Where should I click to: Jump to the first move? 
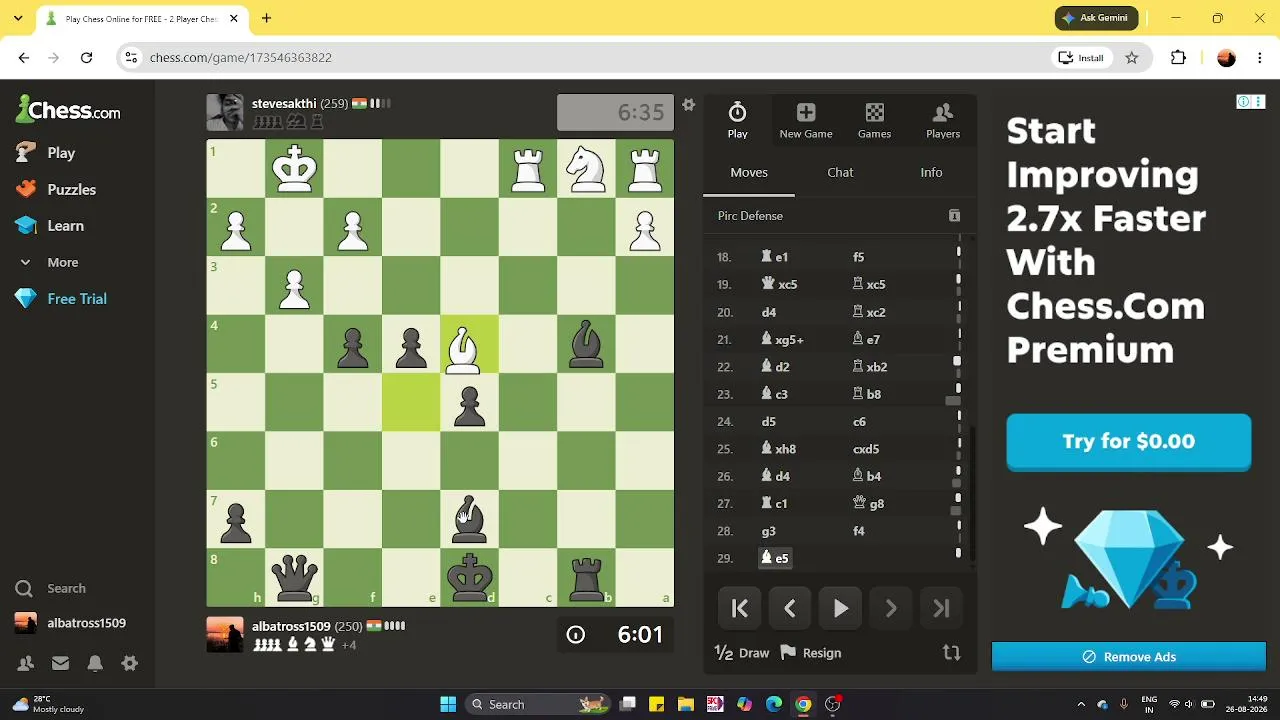(740, 608)
